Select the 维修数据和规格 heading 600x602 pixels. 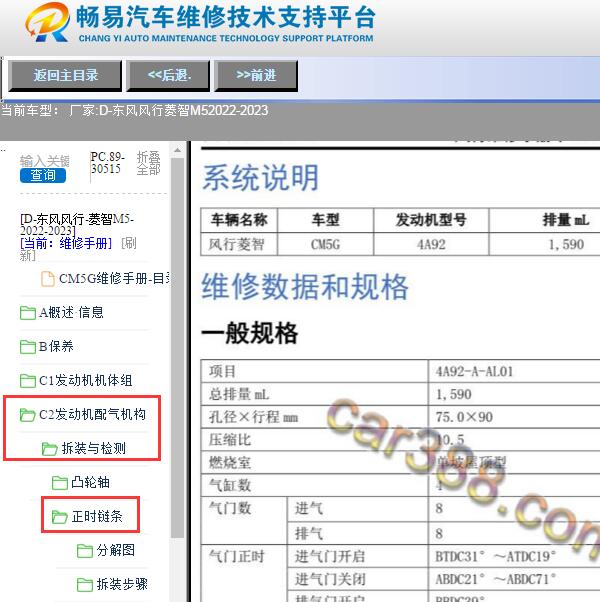(x=305, y=286)
